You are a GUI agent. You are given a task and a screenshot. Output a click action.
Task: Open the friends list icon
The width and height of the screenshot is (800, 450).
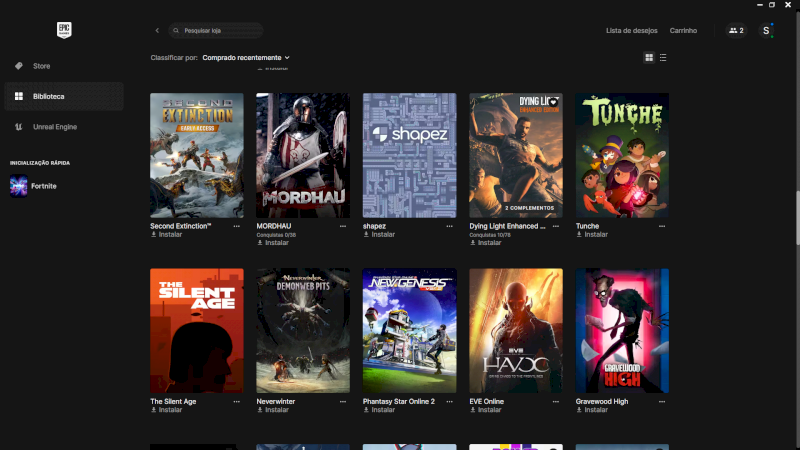tap(736, 31)
